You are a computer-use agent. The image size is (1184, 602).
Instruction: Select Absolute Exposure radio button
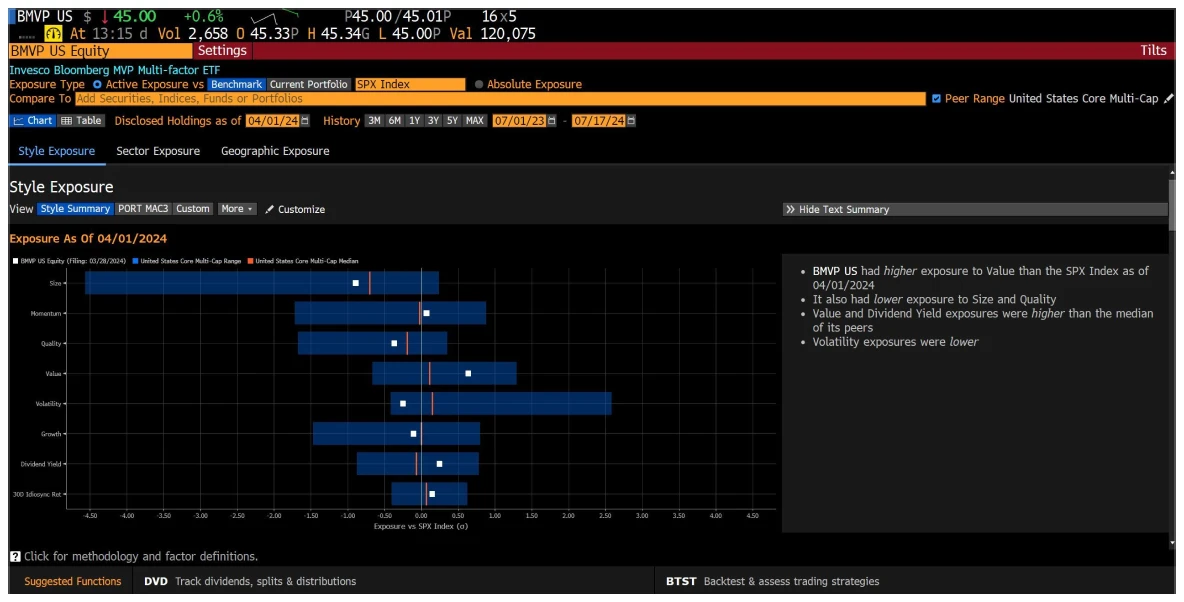click(x=479, y=85)
